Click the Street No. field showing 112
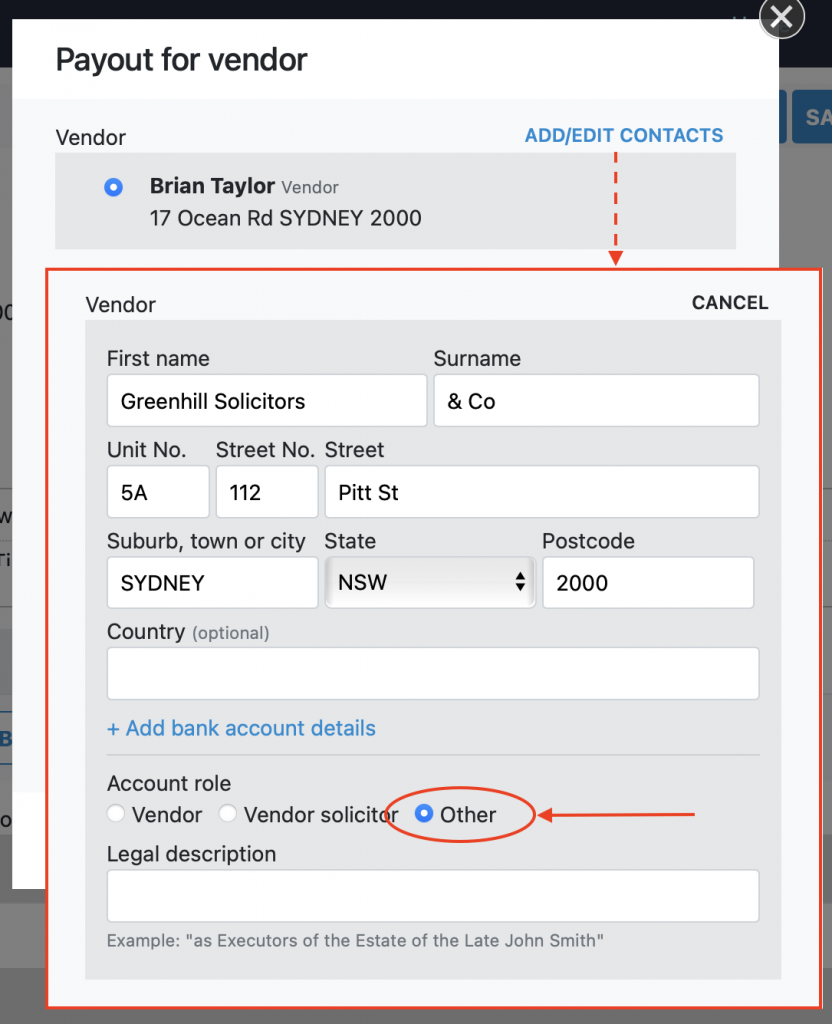Screen dimensions: 832x1024 point(266,492)
